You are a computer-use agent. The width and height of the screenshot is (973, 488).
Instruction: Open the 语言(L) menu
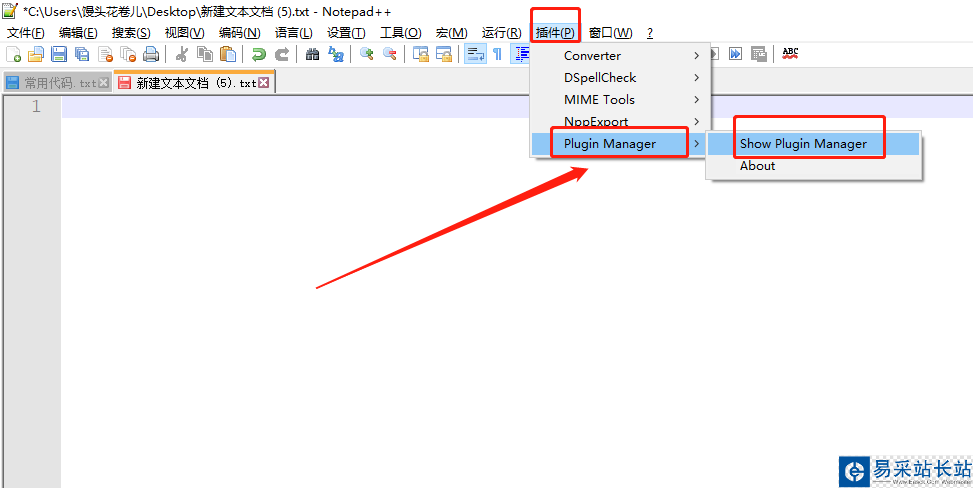(294, 33)
